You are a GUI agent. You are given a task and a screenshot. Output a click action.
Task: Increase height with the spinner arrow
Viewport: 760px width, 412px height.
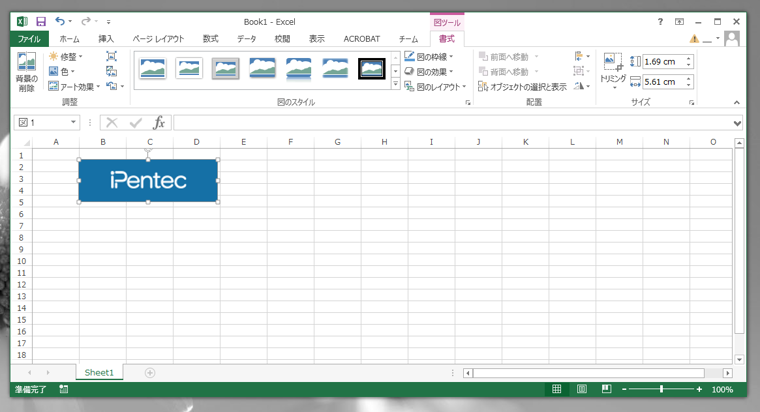tap(688, 58)
